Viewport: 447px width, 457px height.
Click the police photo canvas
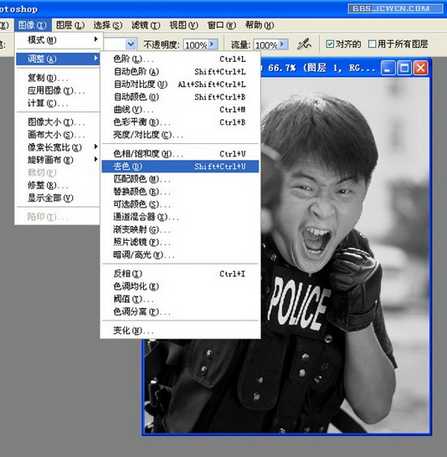[x=345, y=255]
